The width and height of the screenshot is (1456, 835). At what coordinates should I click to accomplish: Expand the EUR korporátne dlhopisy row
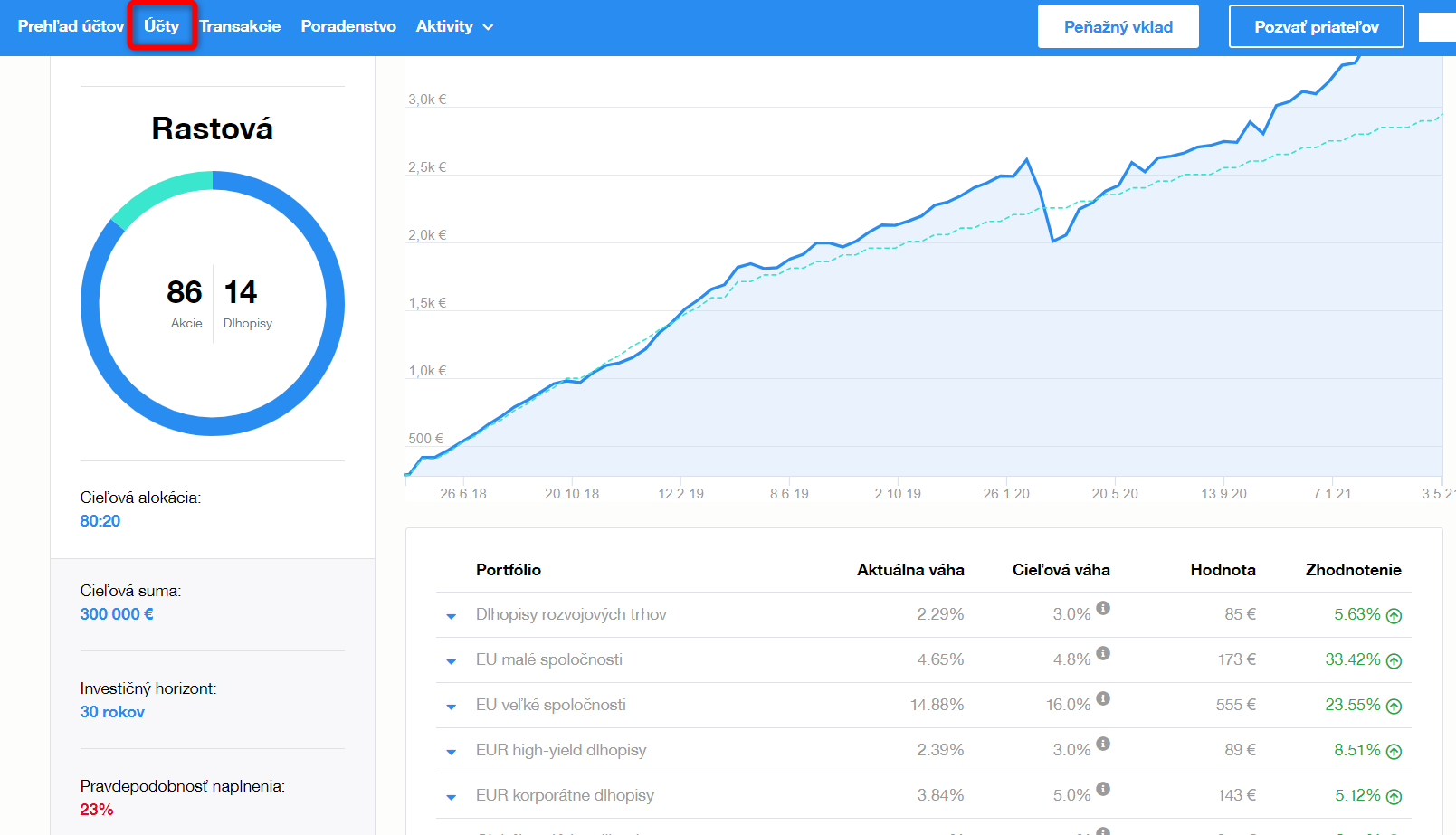coord(451,797)
